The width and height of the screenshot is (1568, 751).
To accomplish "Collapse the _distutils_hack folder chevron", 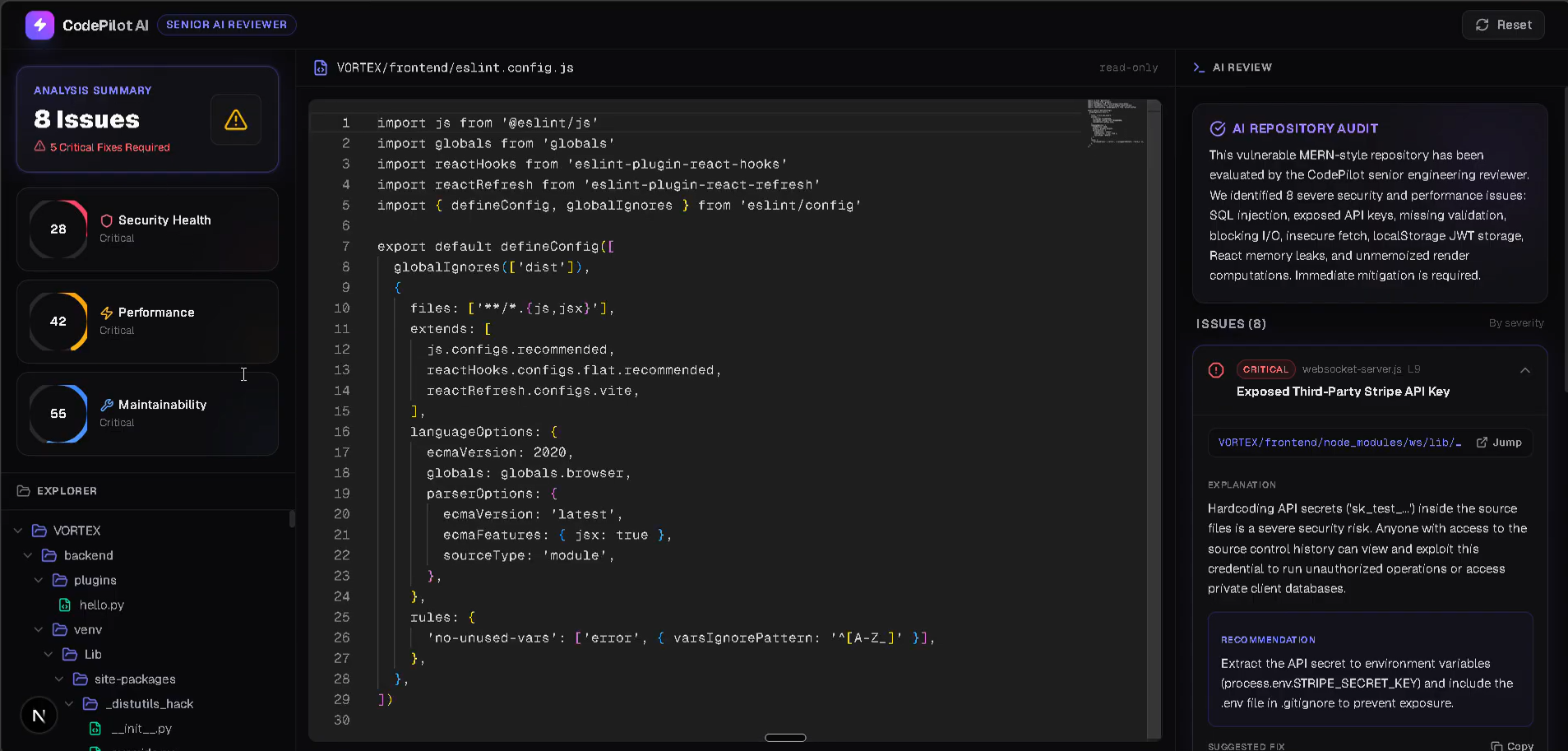I will click(x=68, y=703).
